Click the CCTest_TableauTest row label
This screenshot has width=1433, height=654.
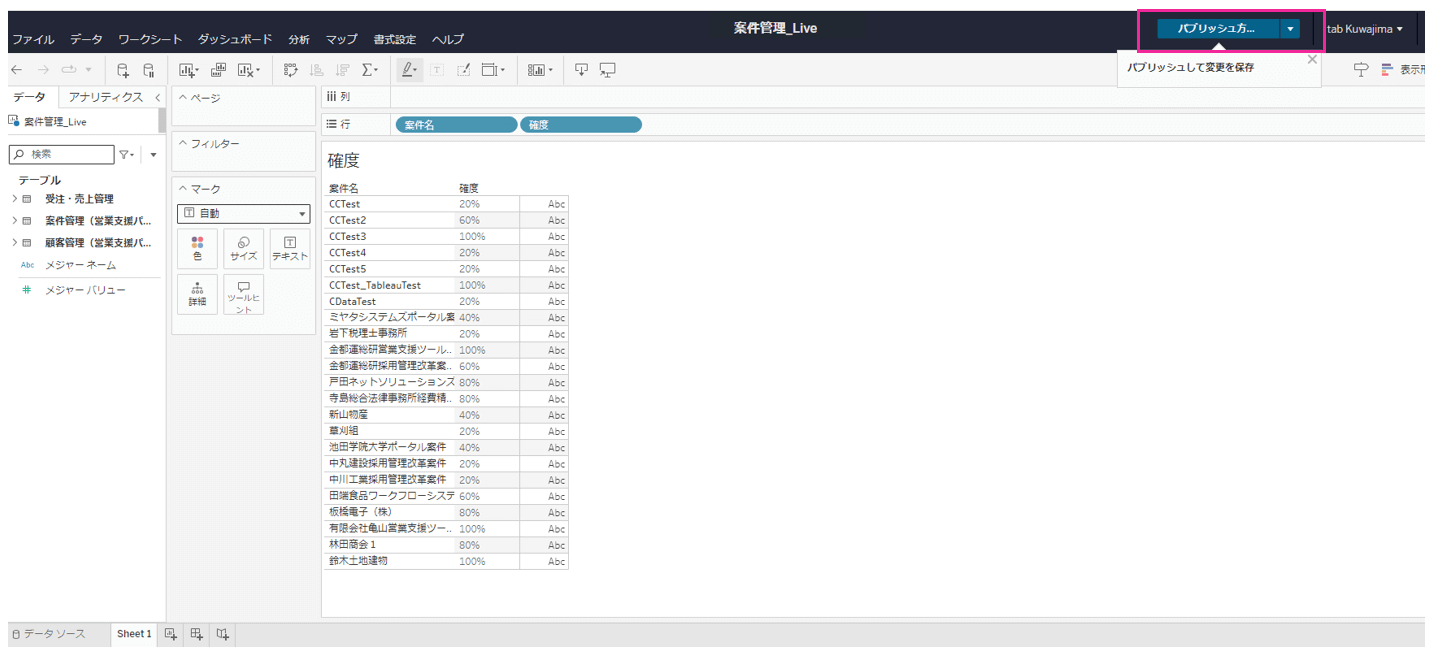coord(375,285)
